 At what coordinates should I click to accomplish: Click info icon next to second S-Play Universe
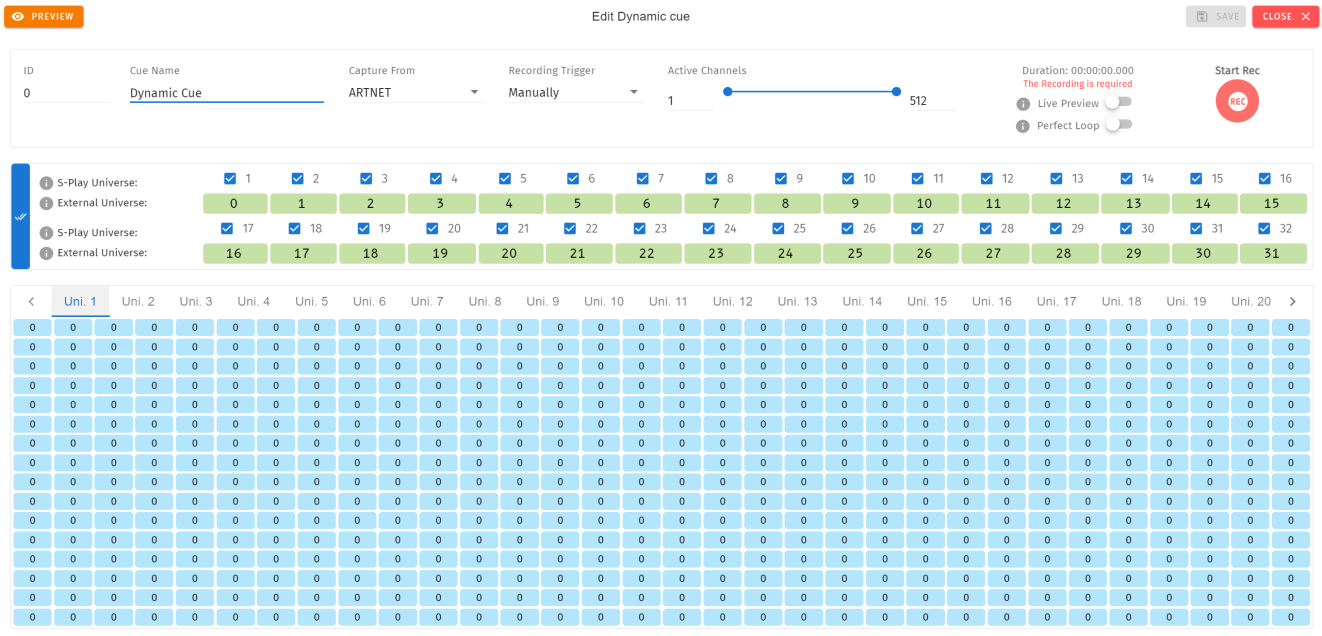pyautogui.click(x=46, y=233)
